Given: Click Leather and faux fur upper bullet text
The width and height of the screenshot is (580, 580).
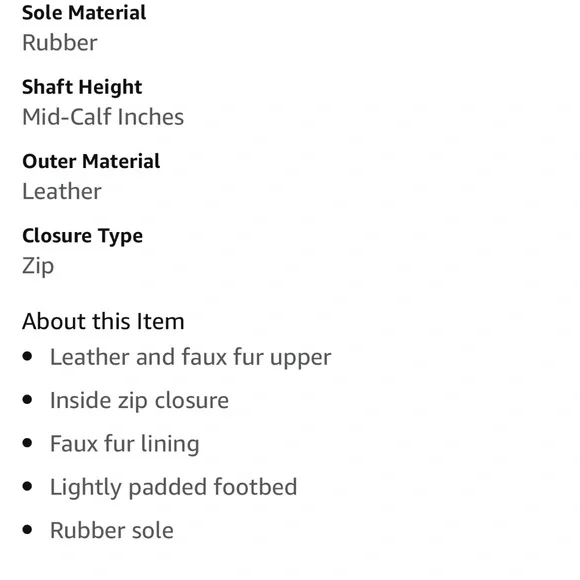Looking at the screenshot, I should (x=190, y=357).
